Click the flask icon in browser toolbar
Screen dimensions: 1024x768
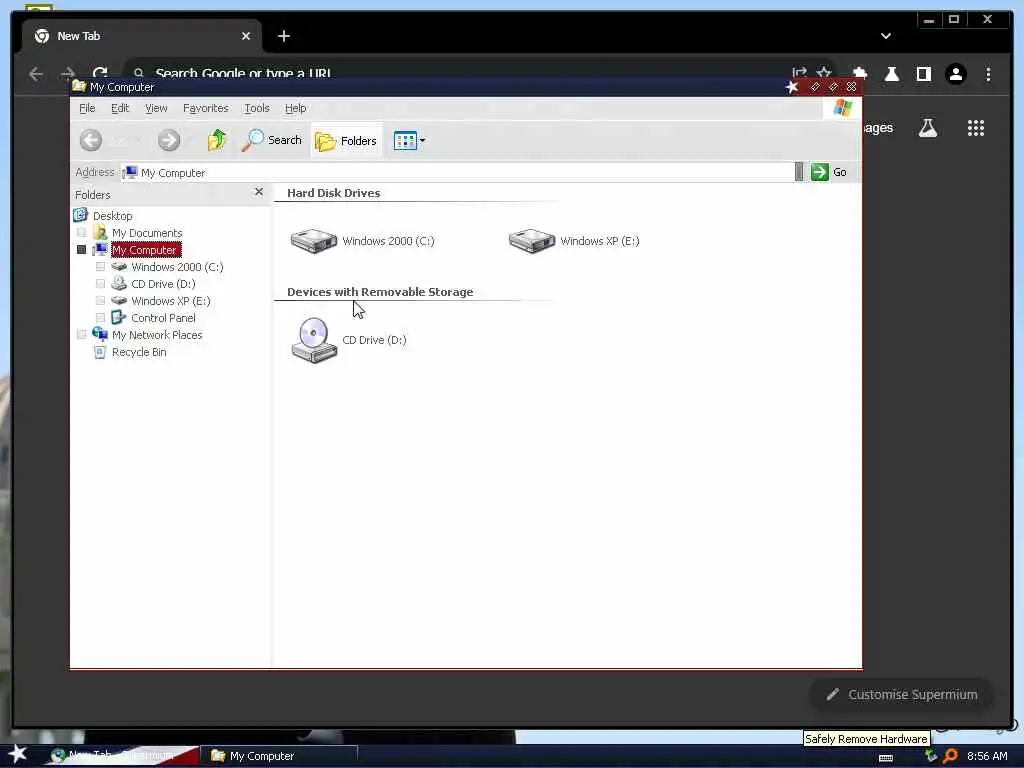pos(891,74)
